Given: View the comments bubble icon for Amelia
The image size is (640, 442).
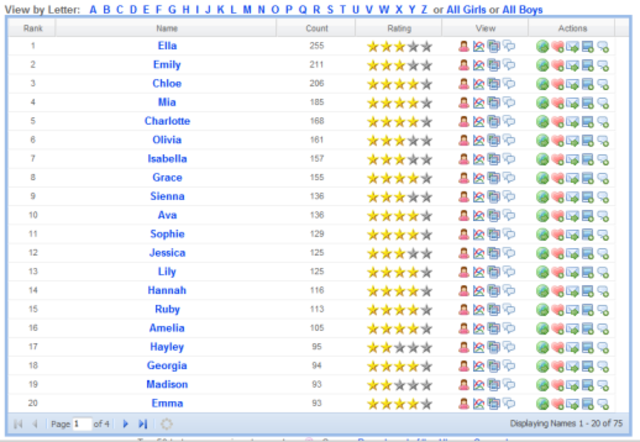Looking at the screenshot, I should (x=509, y=328).
